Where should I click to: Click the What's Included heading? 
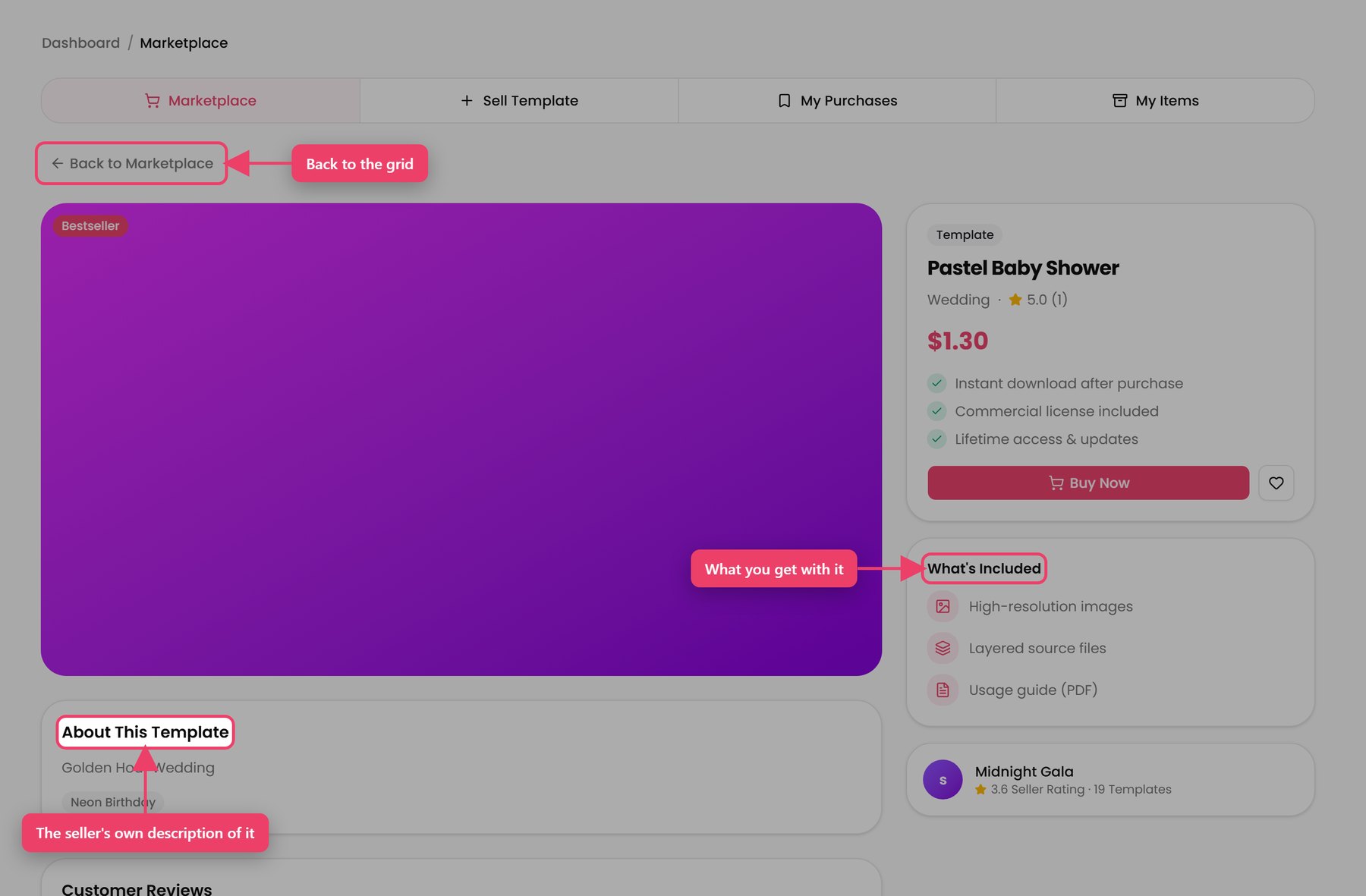(984, 569)
